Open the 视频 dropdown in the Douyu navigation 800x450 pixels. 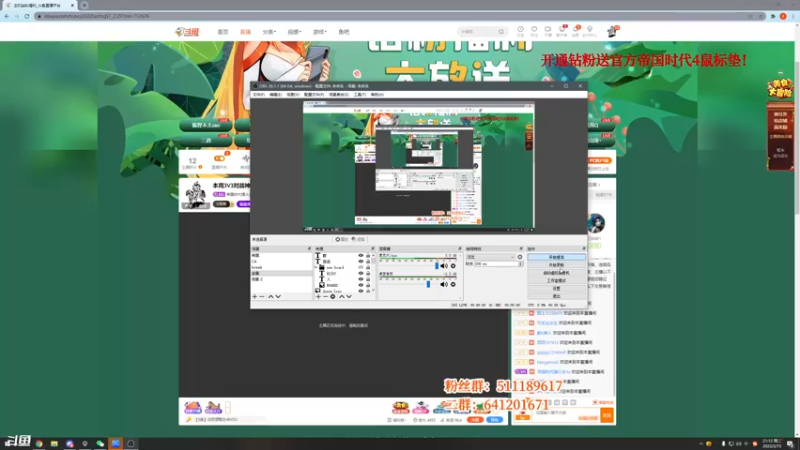(294, 32)
